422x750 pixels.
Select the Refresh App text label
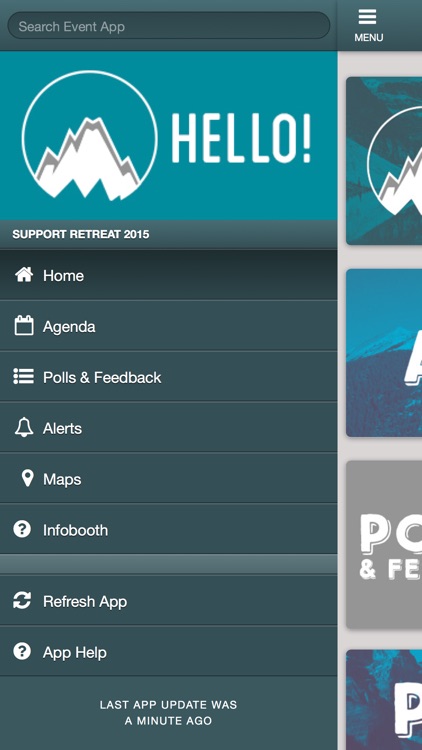(x=85, y=602)
